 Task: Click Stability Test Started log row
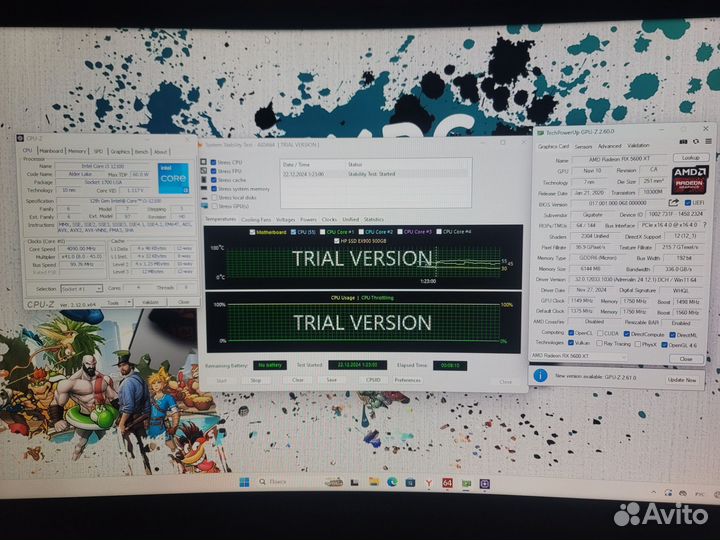coord(375,174)
